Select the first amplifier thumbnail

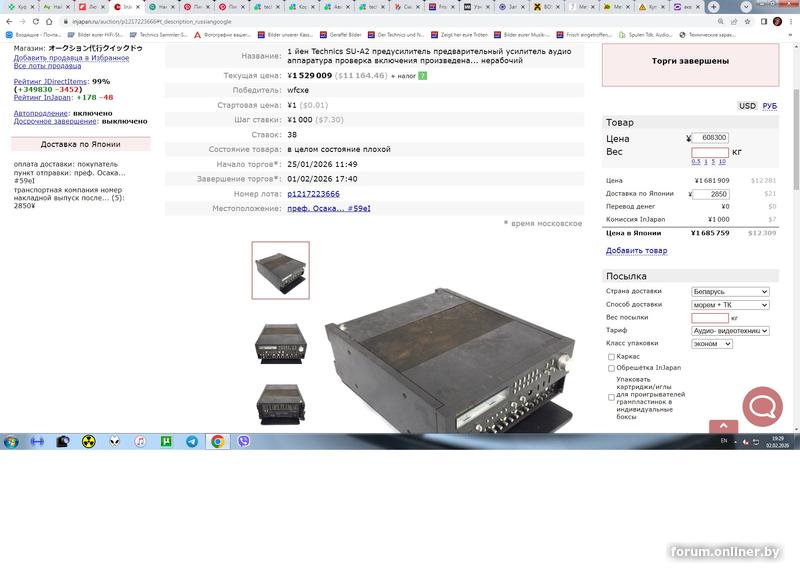pos(281,270)
